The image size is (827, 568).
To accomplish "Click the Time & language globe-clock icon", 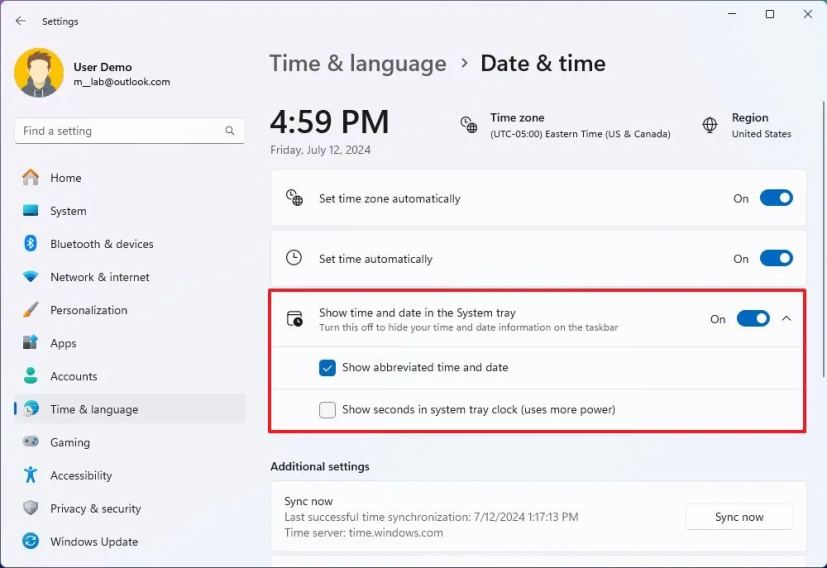I will 31,409.
